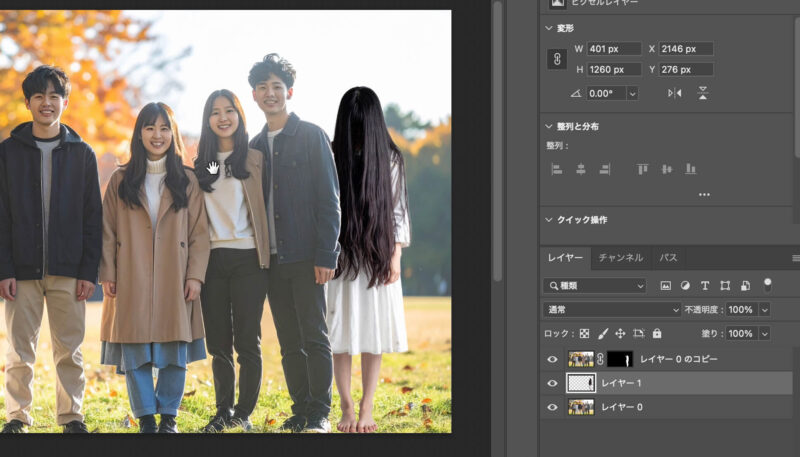Open the rotation angle dropdown arrow
Viewport: 800px width, 457px height.
coord(633,93)
